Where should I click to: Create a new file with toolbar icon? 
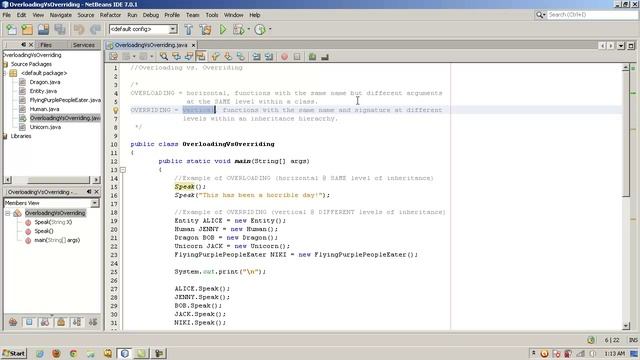pyautogui.click(x=11, y=29)
